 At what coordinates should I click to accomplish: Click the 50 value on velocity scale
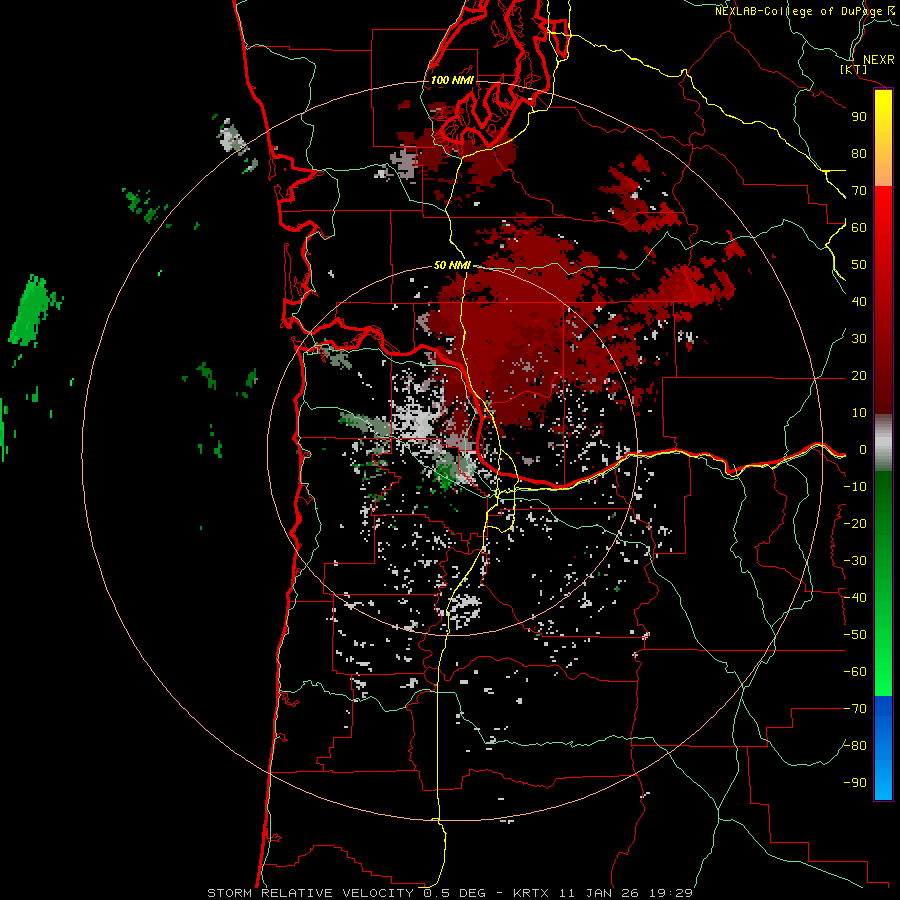click(859, 265)
